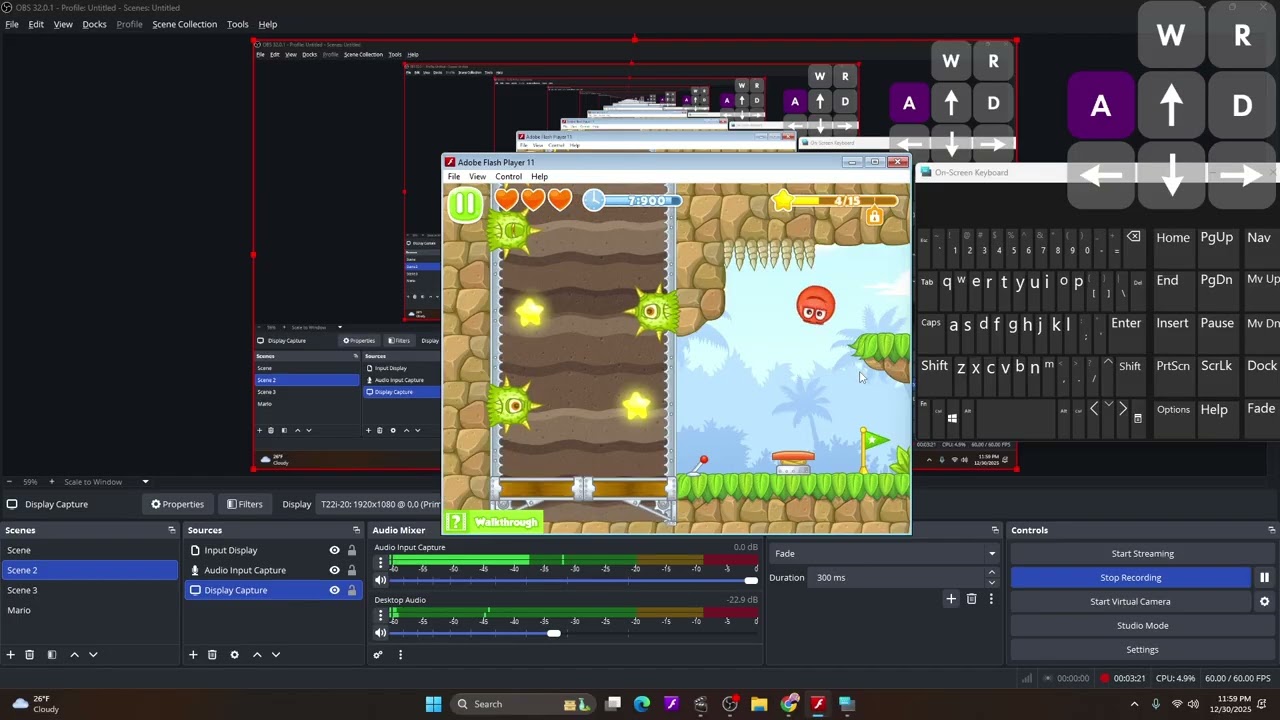Click the Walkthrough question mark icon in the game
Screen dimensions: 1280x720
click(456, 522)
